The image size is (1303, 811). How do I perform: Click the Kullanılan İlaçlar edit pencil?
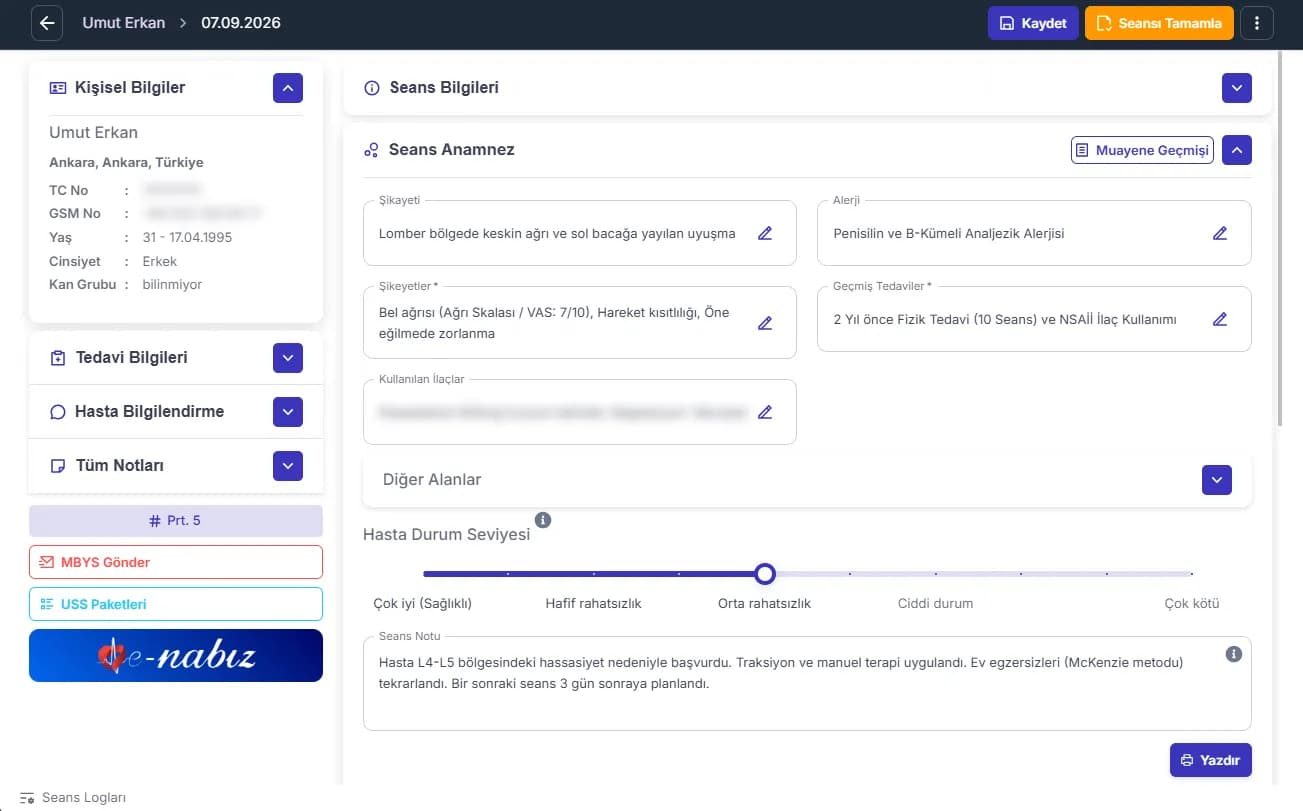765,412
